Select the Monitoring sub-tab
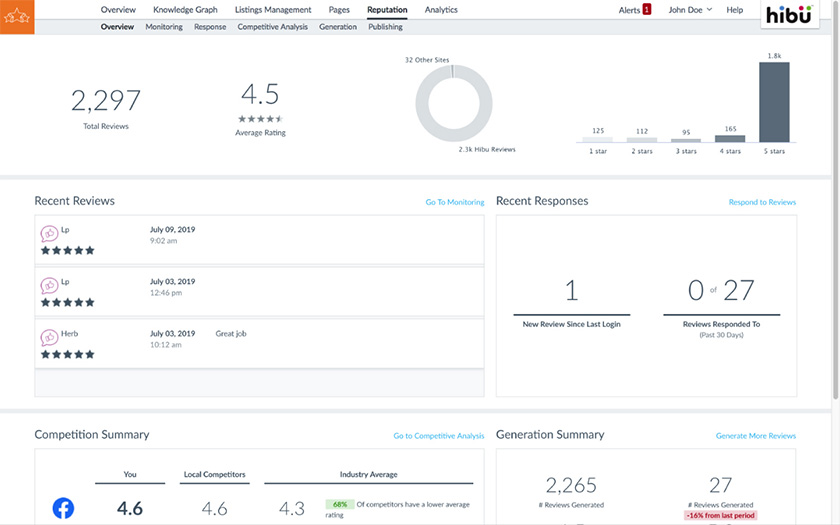 pyautogui.click(x=164, y=27)
